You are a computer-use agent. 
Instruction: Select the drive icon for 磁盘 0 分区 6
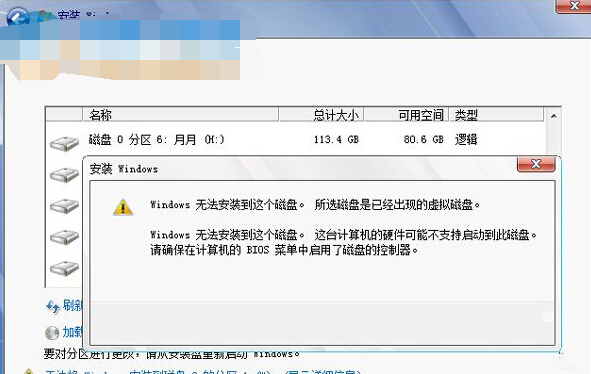pos(64,143)
